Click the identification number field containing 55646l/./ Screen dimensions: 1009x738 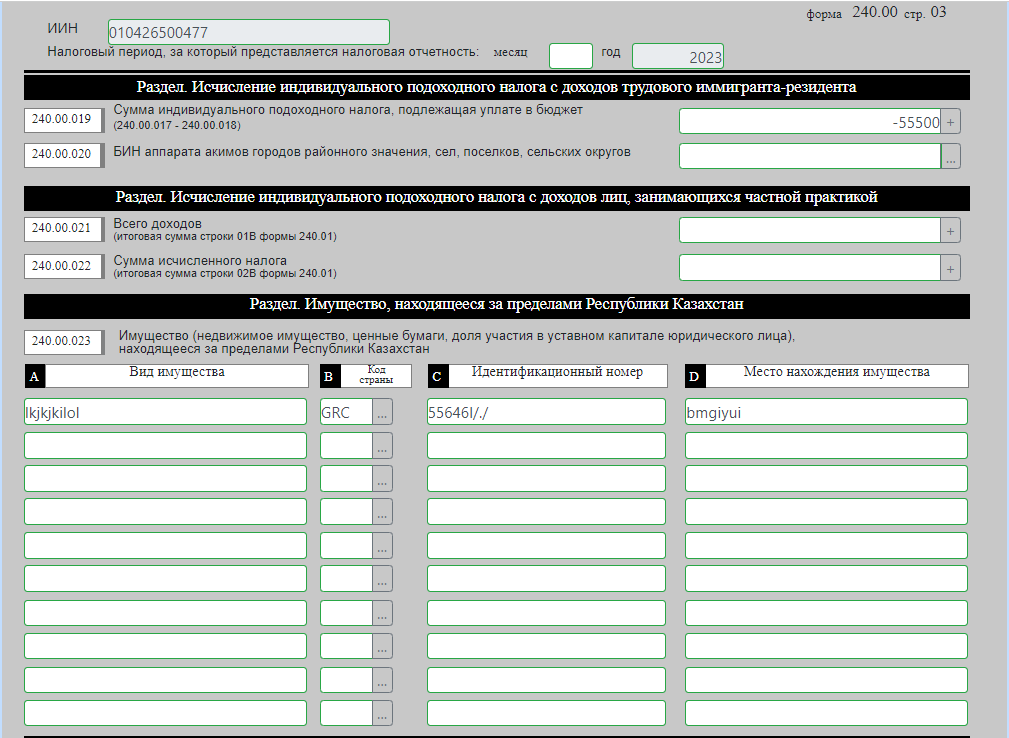click(546, 412)
